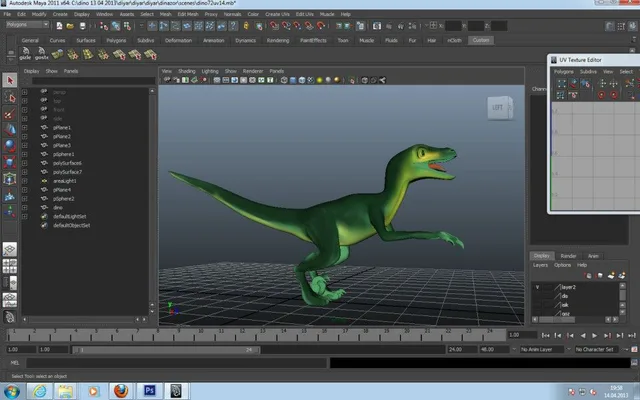640x400 pixels.
Task: Open a scene with folder icon
Action: tap(70, 26)
